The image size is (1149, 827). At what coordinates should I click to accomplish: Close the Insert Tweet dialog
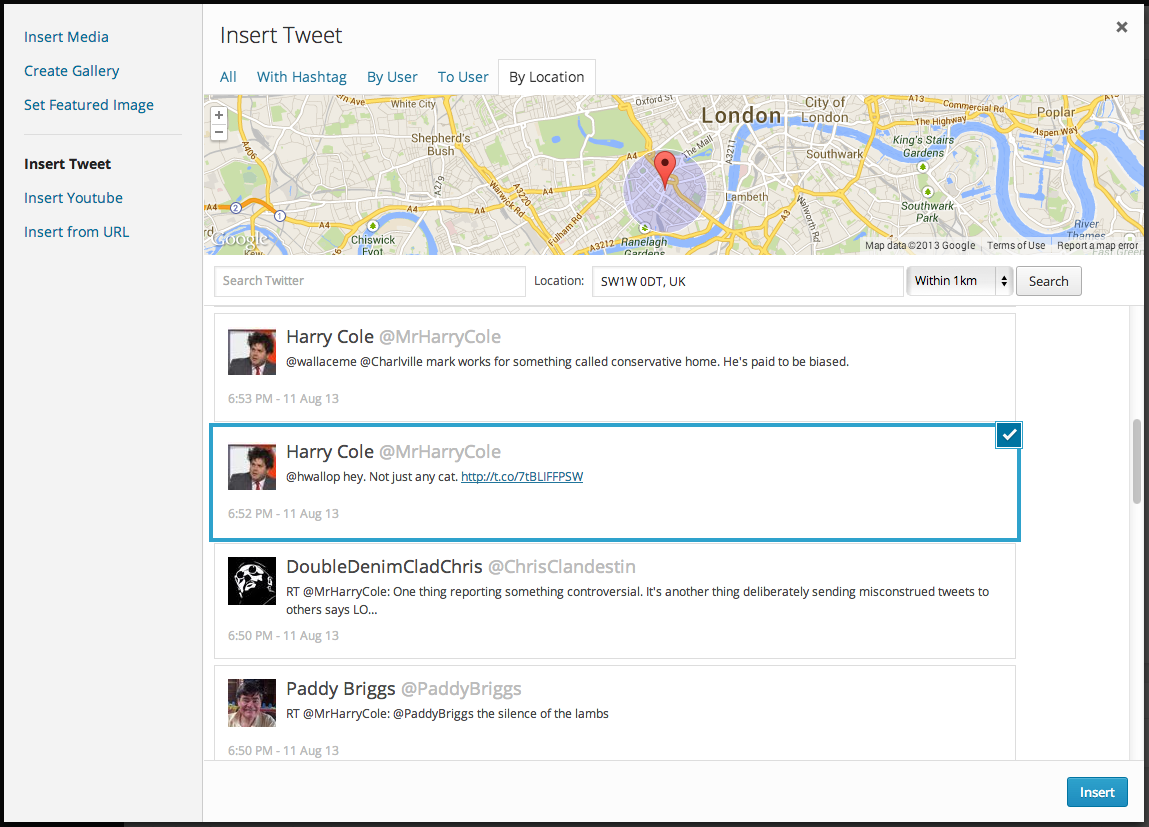(x=1121, y=27)
